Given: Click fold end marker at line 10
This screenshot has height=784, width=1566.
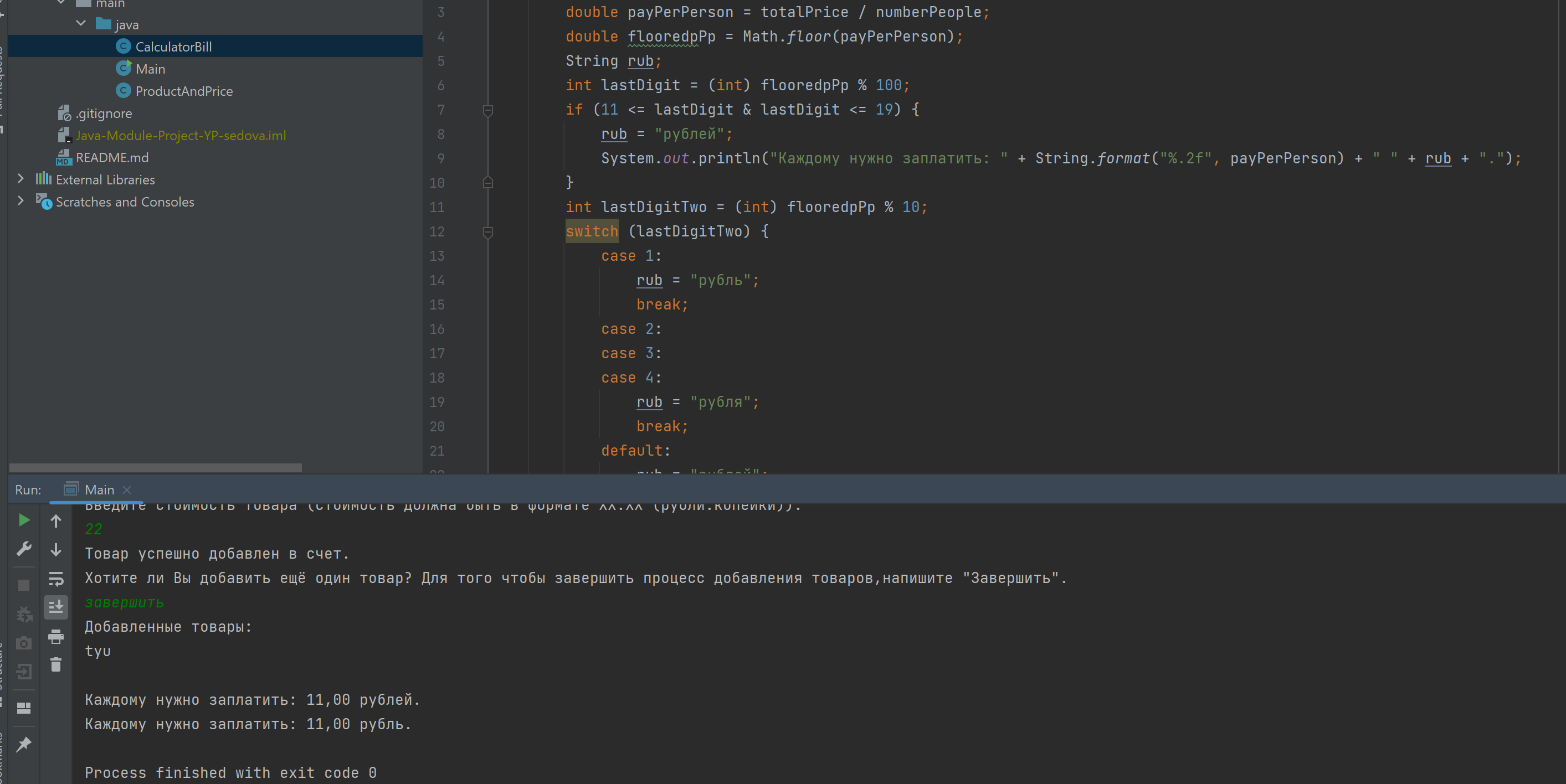Looking at the screenshot, I should [x=487, y=182].
